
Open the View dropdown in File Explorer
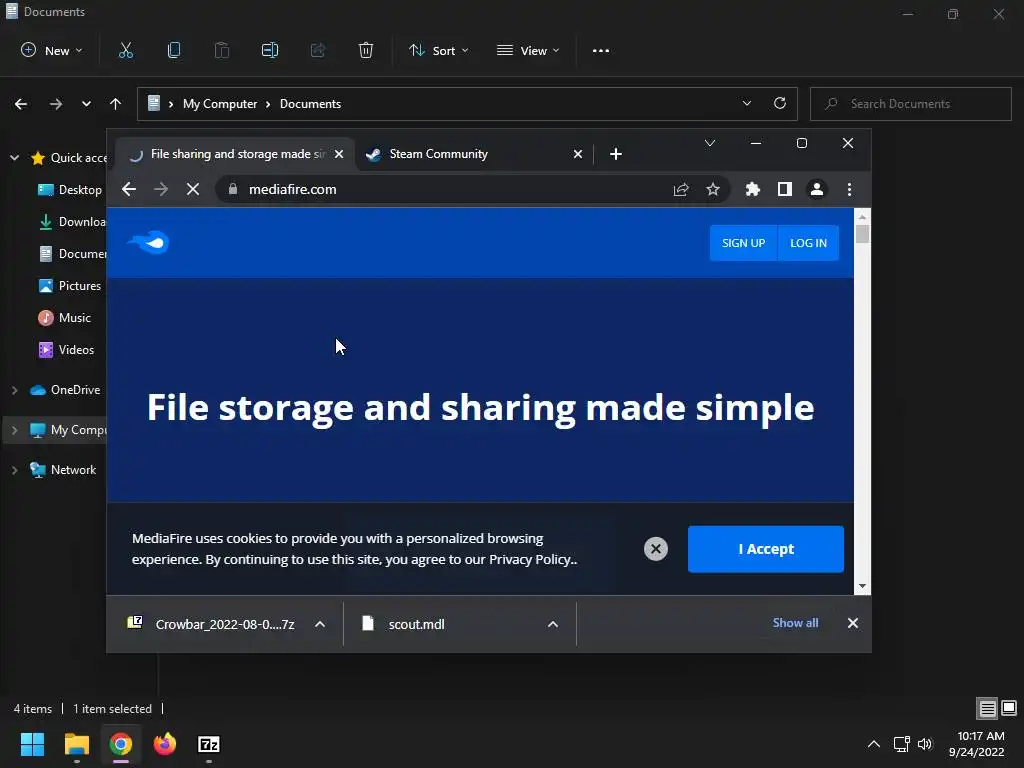pyautogui.click(x=528, y=50)
